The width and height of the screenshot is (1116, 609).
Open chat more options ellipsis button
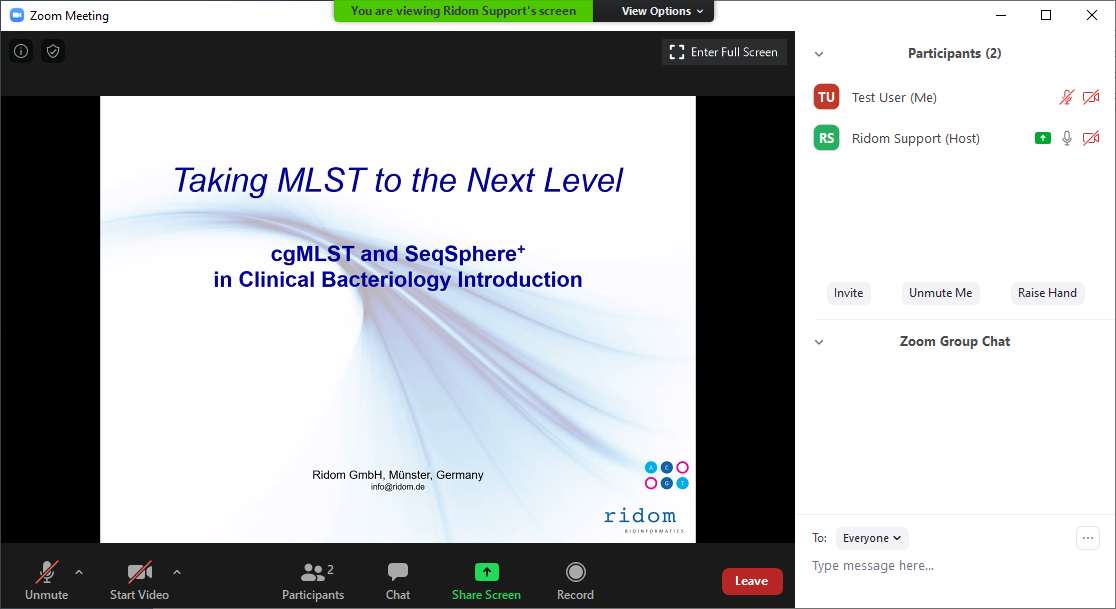tap(1088, 538)
